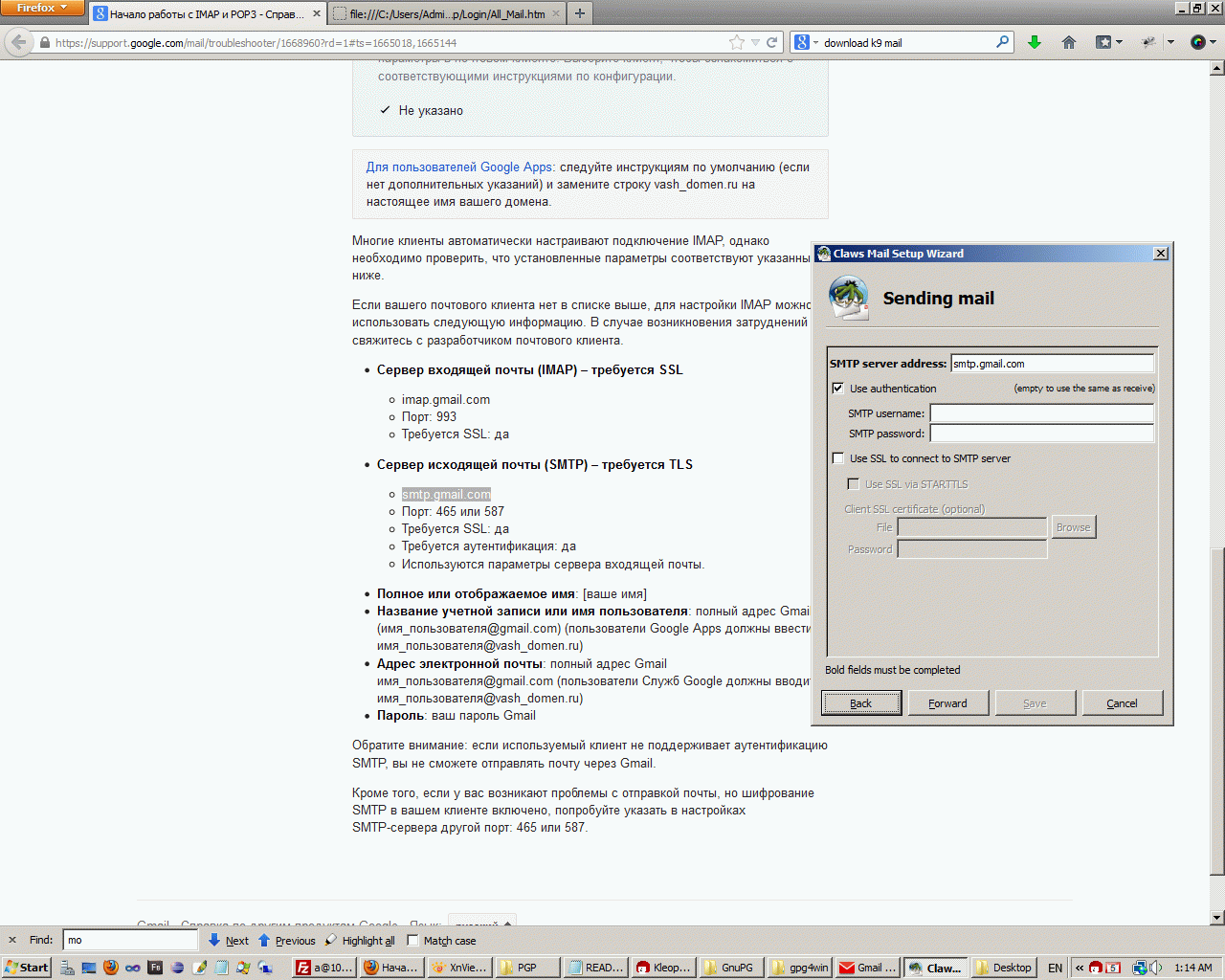Click the highlighted smtp.gmail.com text
The image size is (1225, 980).
[446, 494]
